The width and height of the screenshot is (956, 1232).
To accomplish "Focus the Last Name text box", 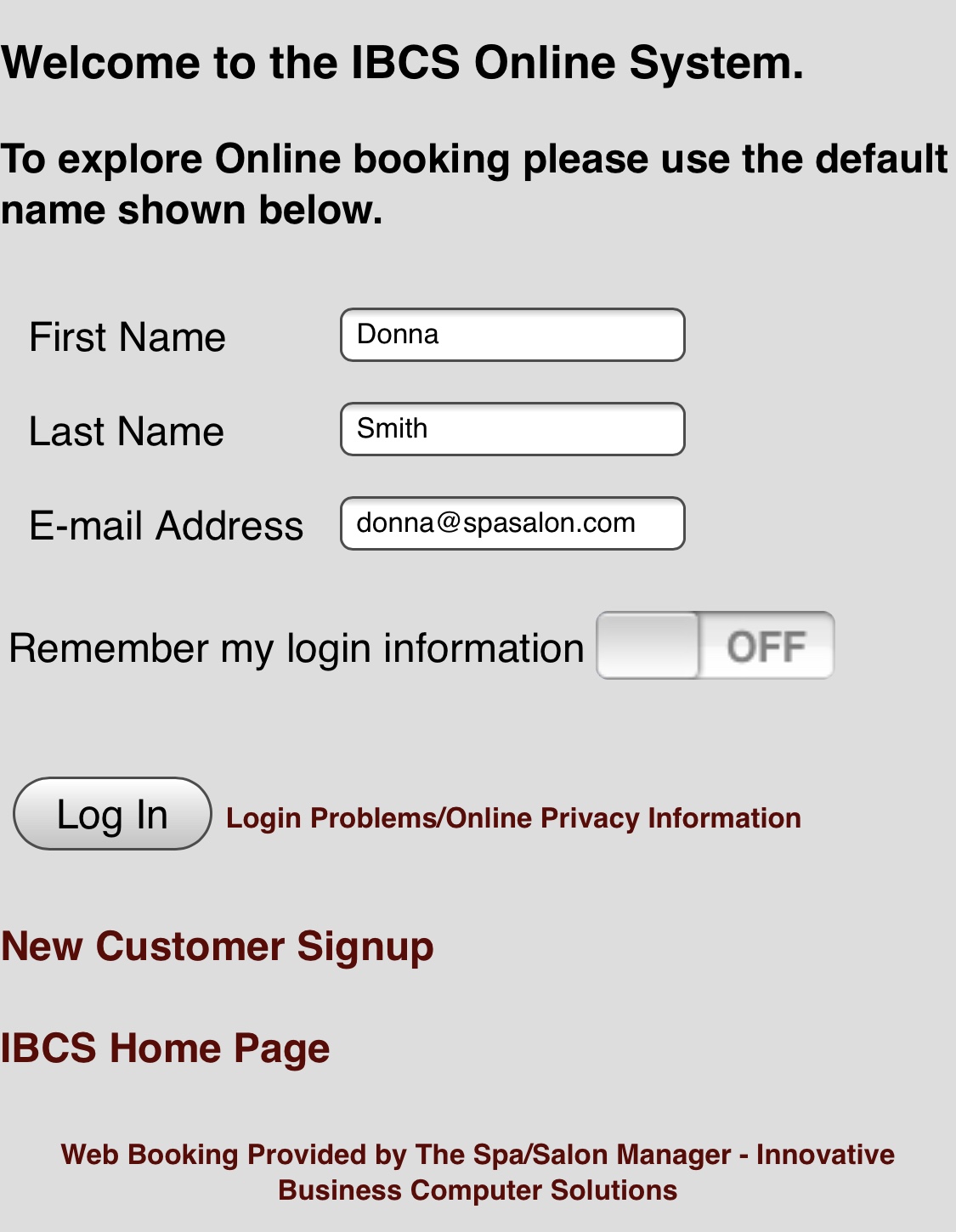I will 512,429.
